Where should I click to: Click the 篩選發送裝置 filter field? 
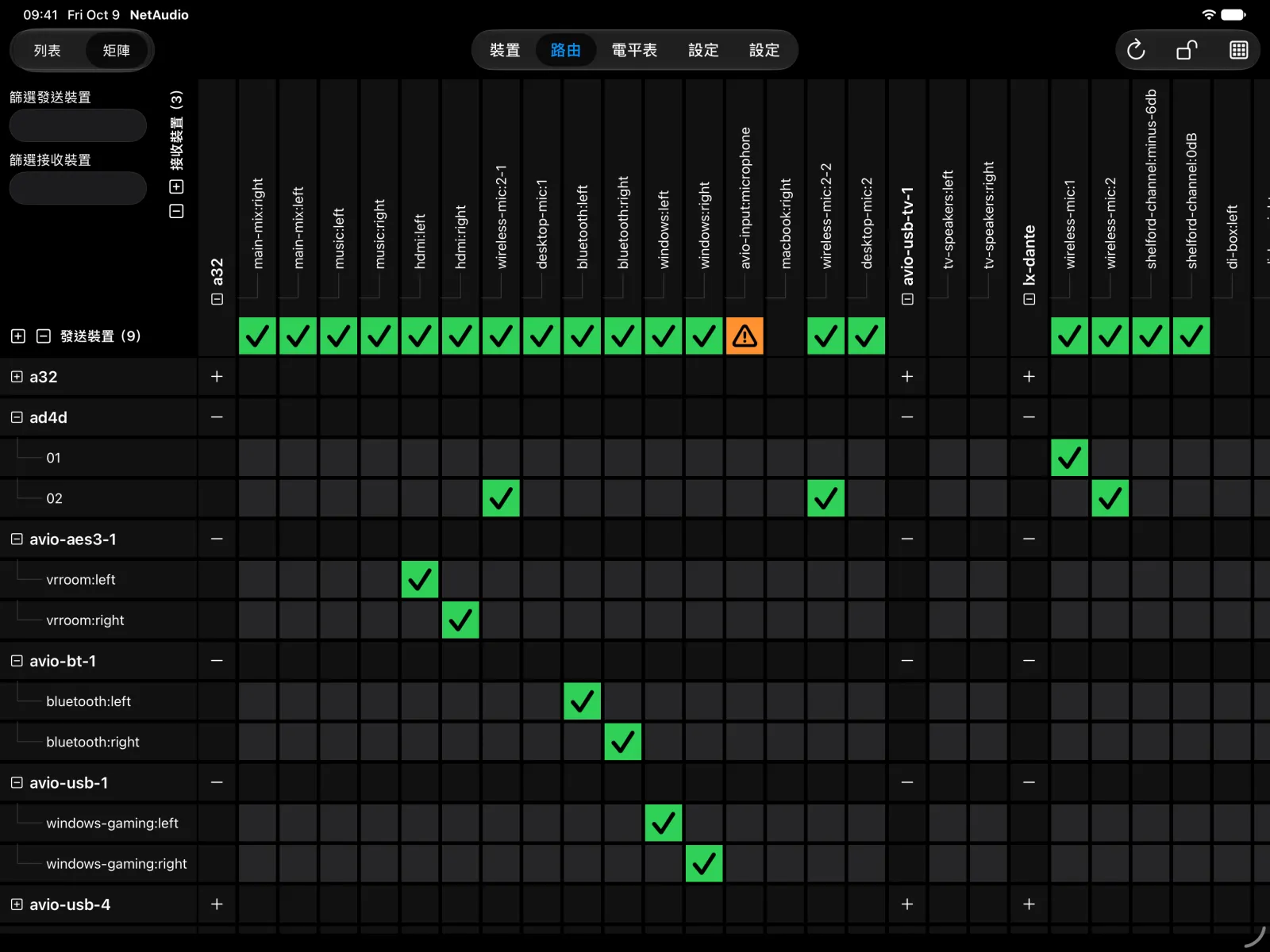click(78, 125)
